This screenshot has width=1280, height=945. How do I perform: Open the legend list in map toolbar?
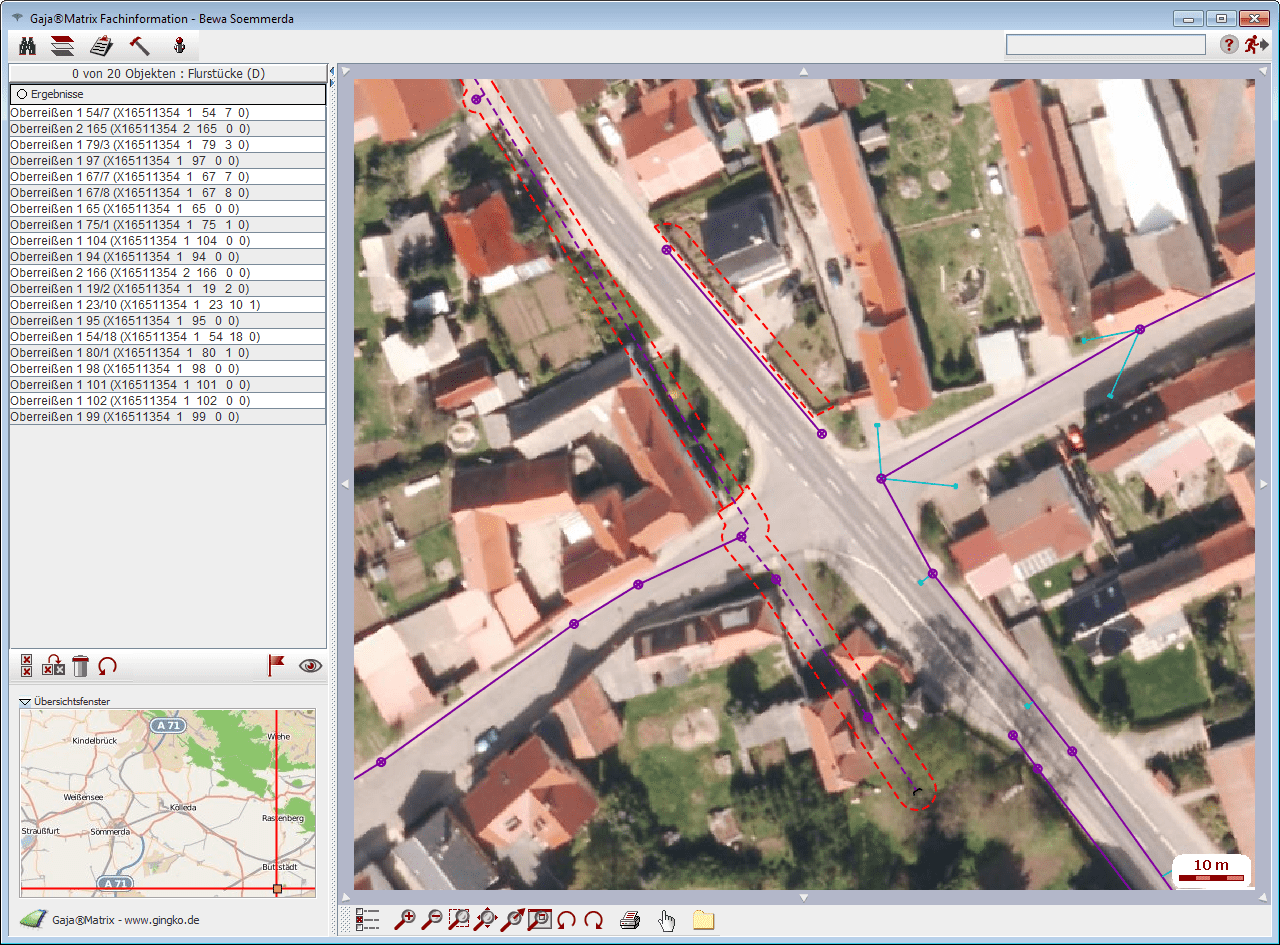click(367, 920)
